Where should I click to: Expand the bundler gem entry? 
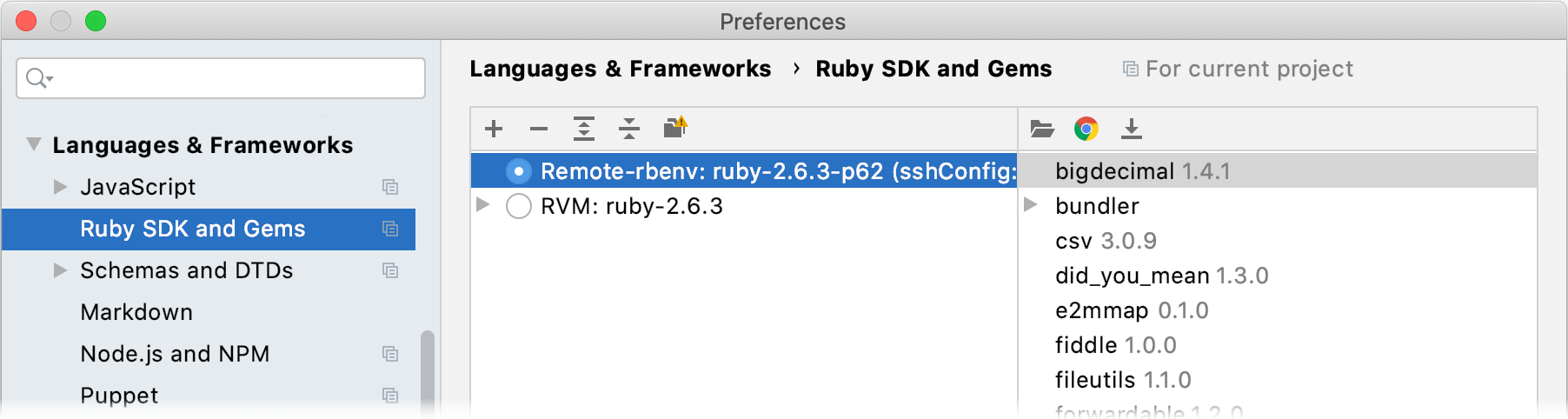pos(1031,205)
